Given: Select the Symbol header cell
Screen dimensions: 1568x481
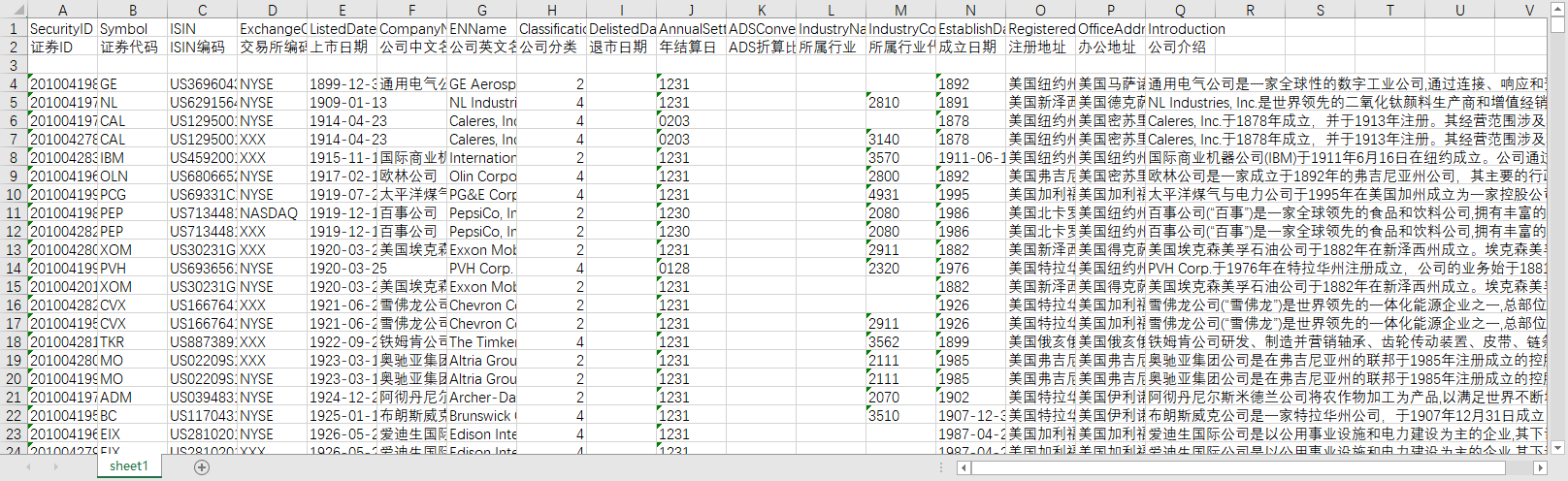Looking at the screenshot, I should (x=132, y=28).
